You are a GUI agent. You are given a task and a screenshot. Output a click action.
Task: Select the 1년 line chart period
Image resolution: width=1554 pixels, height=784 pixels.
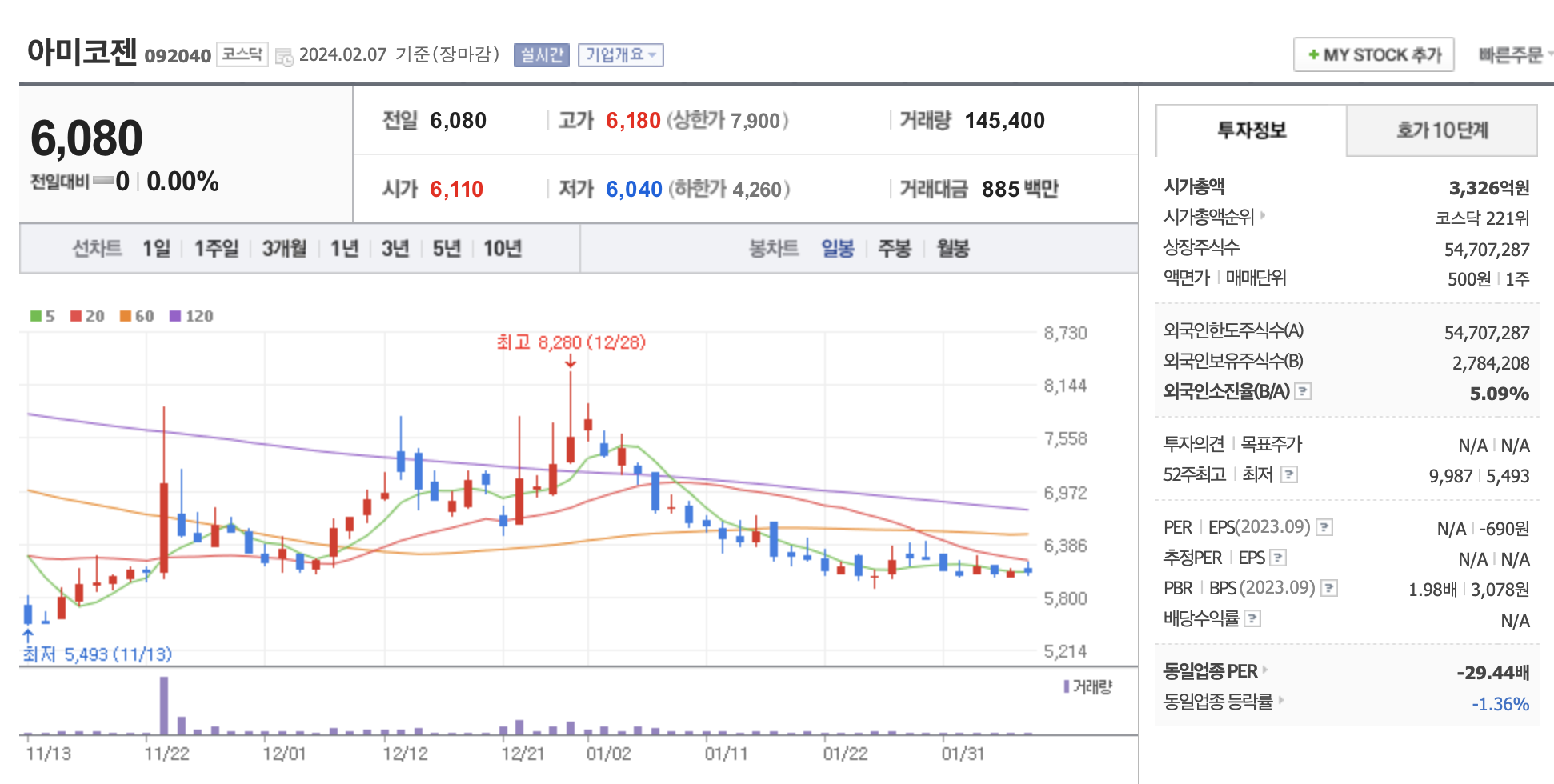[345, 248]
